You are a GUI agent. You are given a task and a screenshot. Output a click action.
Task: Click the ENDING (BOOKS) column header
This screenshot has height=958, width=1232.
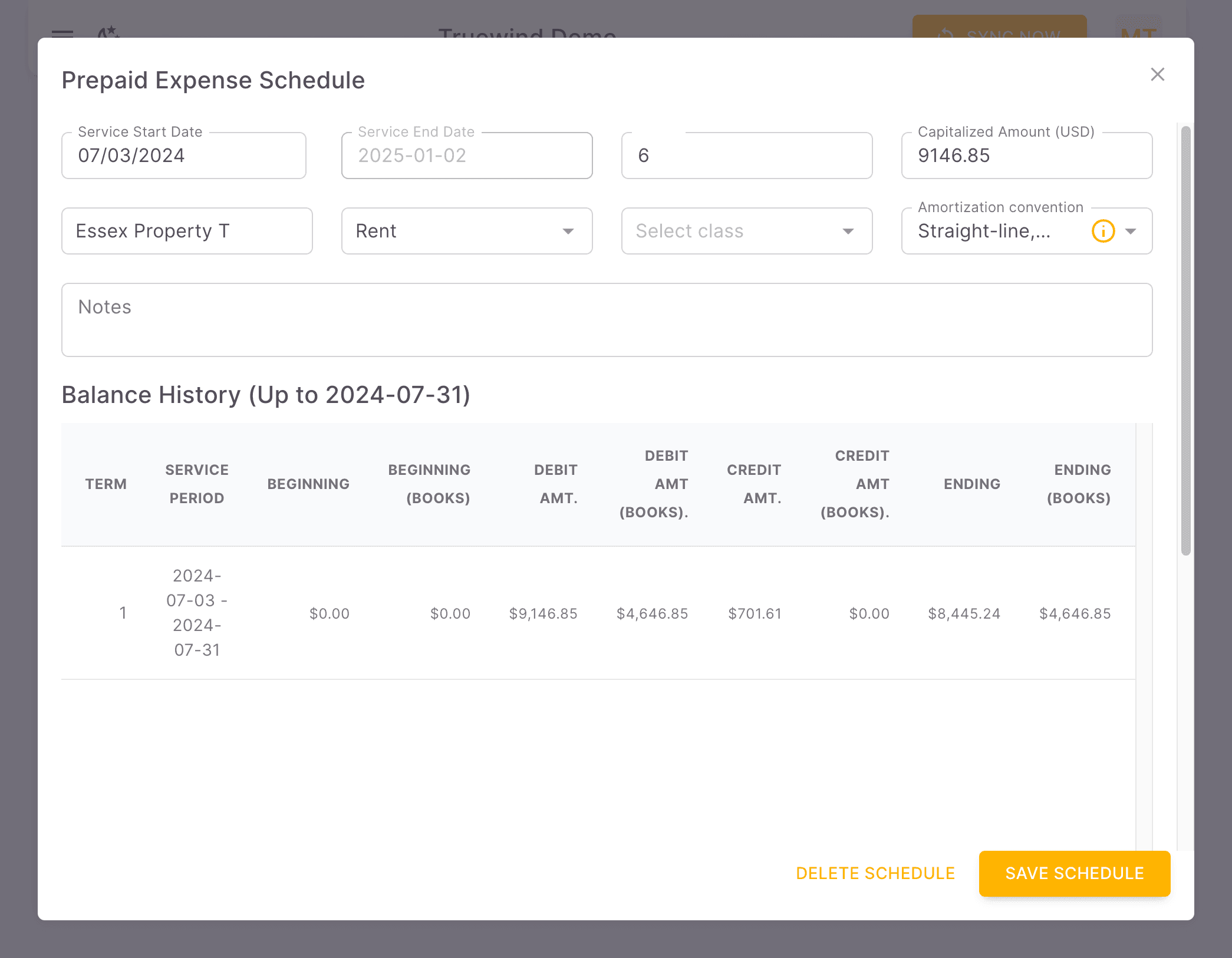pyautogui.click(x=1081, y=484)
